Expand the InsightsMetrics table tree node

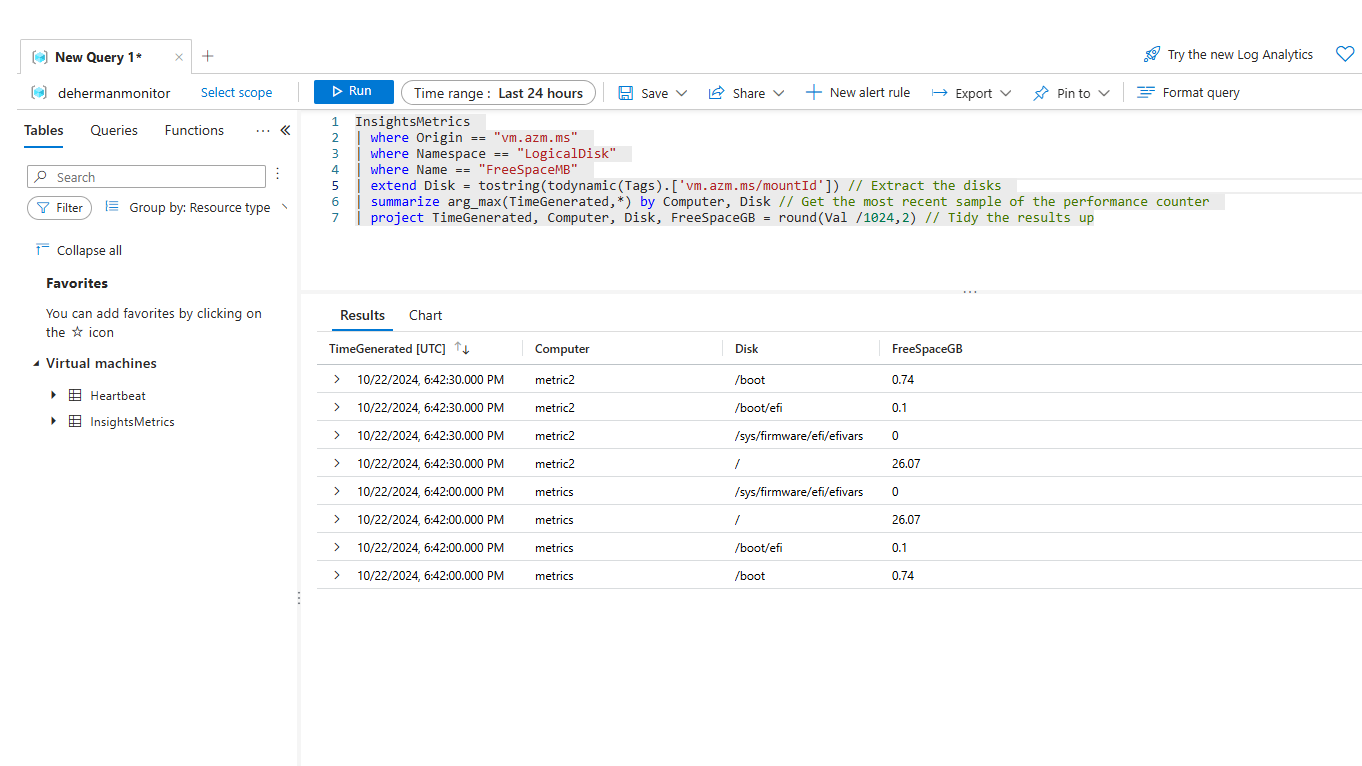[54, 421]
